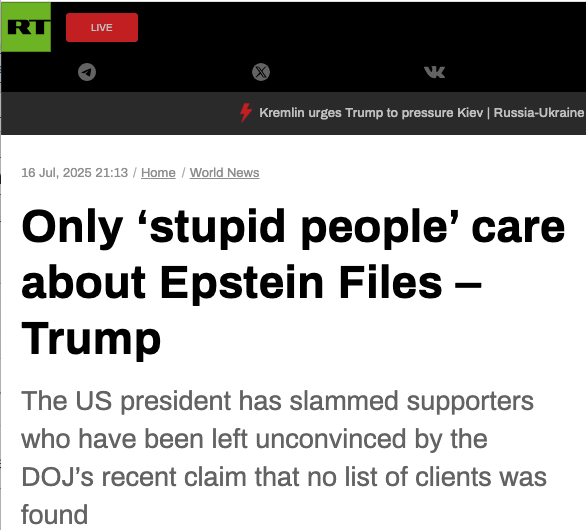Click the 'DOJ's recent claim' summary line

[284, 477]
